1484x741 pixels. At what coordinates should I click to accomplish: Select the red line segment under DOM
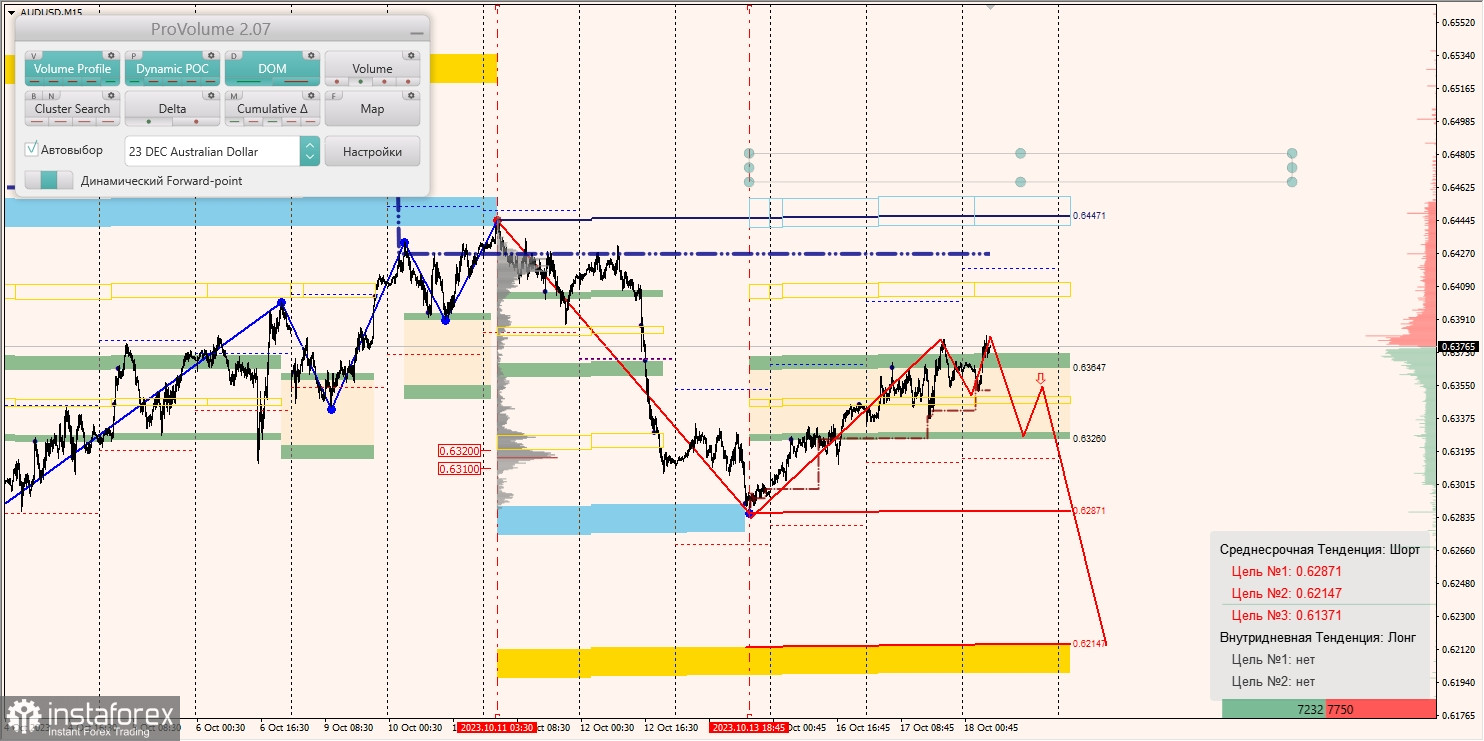296,81
